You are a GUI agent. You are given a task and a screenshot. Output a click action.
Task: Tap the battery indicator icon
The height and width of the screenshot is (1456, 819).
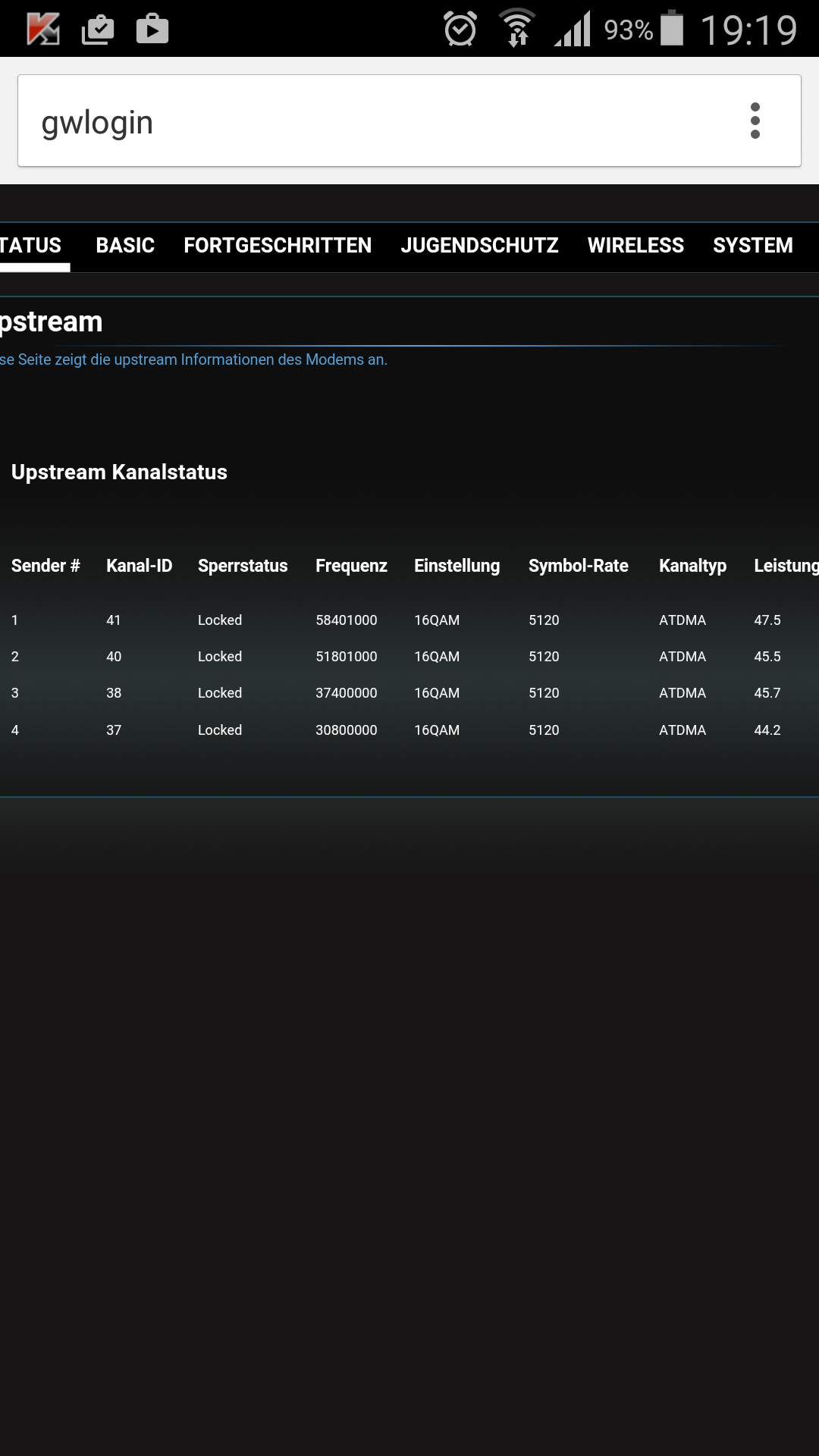[x=672, y=29]
